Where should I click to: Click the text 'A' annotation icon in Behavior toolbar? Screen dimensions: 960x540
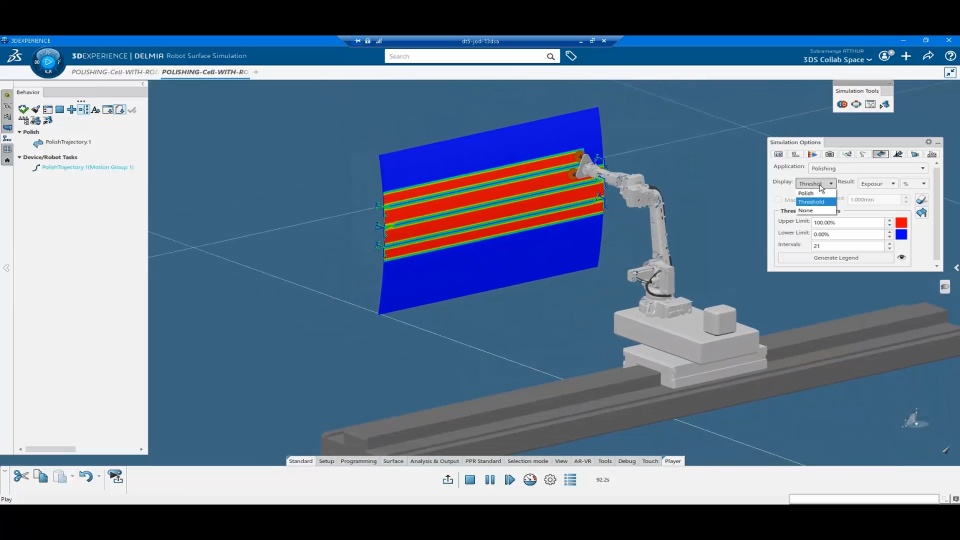tap(96, 110)
